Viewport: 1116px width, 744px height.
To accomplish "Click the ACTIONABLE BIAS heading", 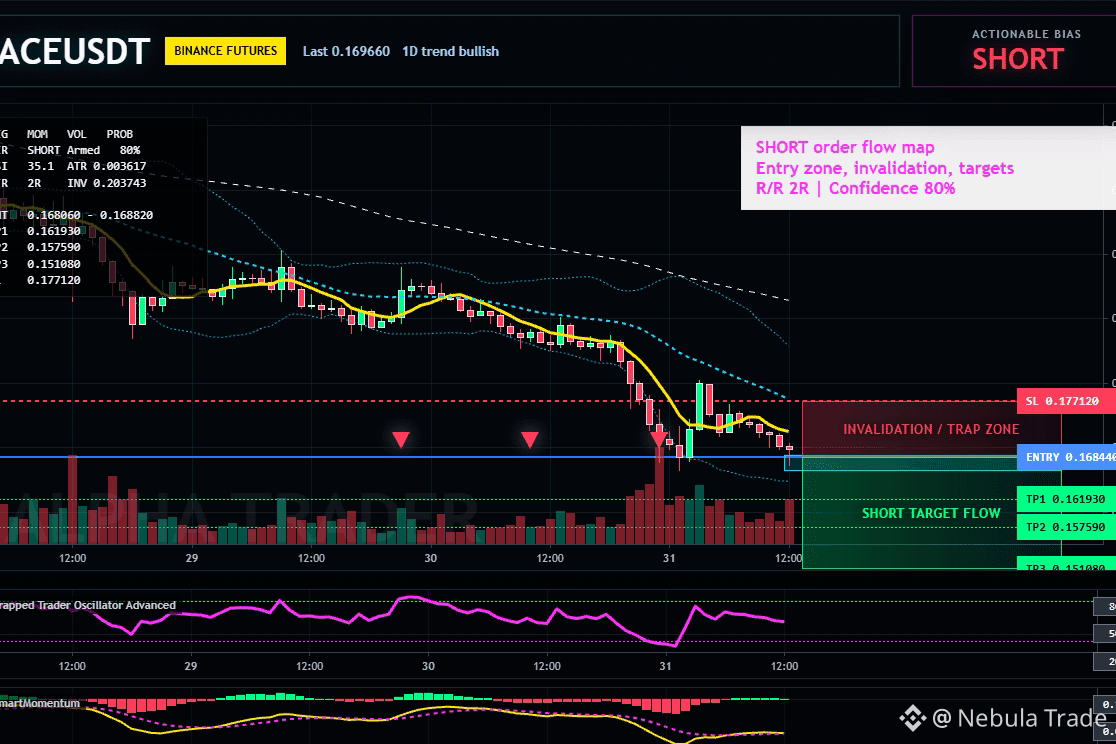I will pyautogui.click(x=1026, y=34).
